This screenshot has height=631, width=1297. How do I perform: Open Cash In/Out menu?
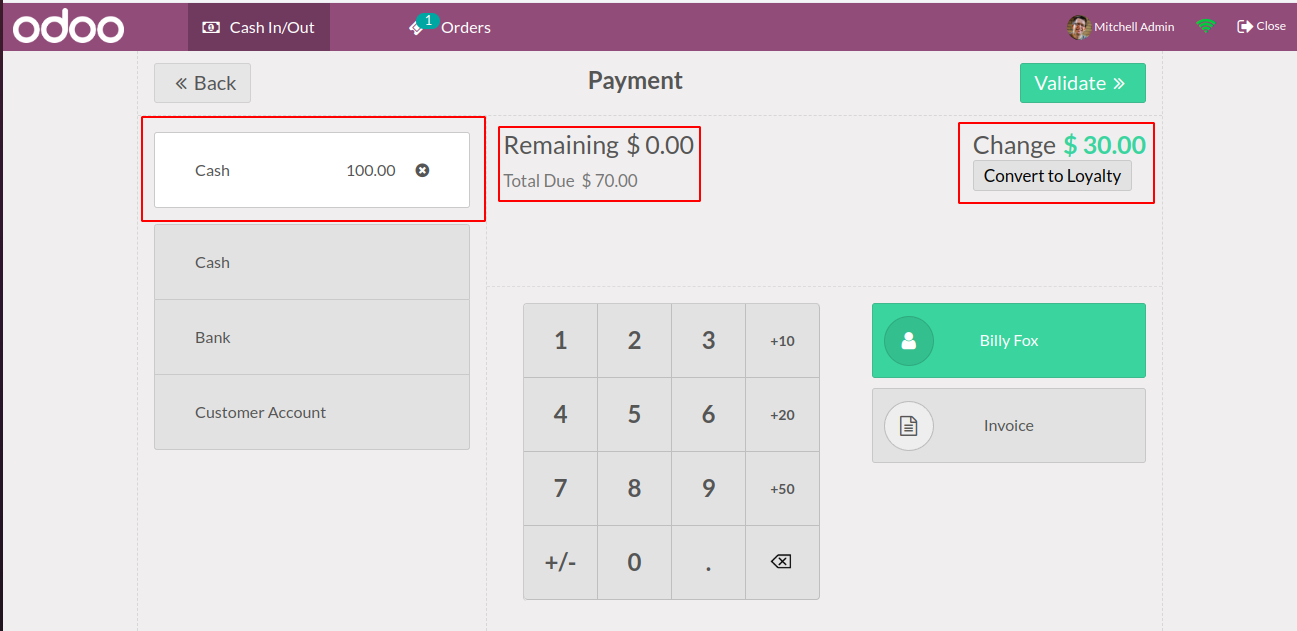(x=259, y=27)
